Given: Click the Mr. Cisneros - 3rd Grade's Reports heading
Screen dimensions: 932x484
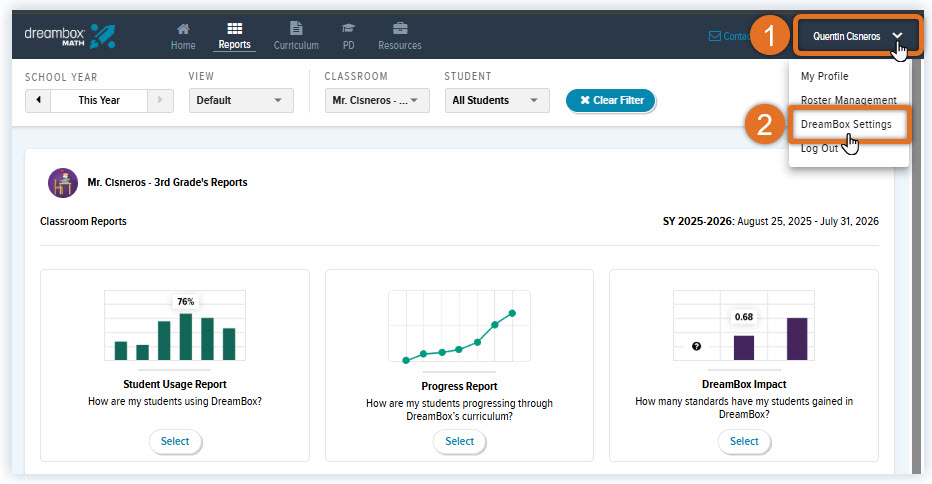Looking at the screenshot, I should [x=167, y=183].
